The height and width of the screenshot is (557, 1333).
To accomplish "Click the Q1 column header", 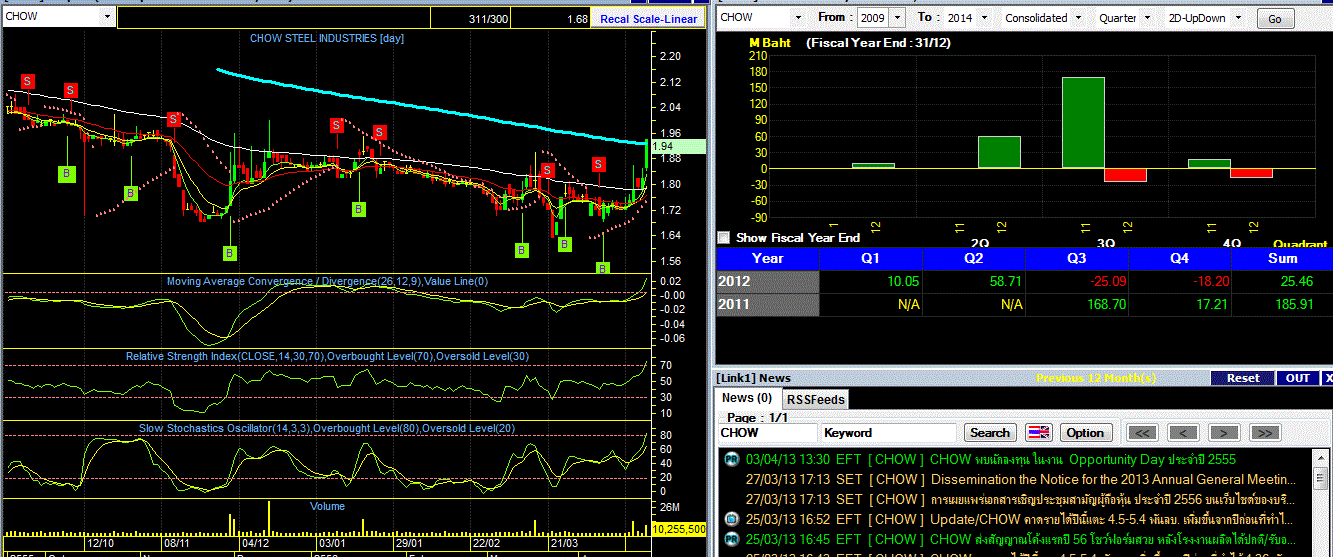I will click(873, 258).
